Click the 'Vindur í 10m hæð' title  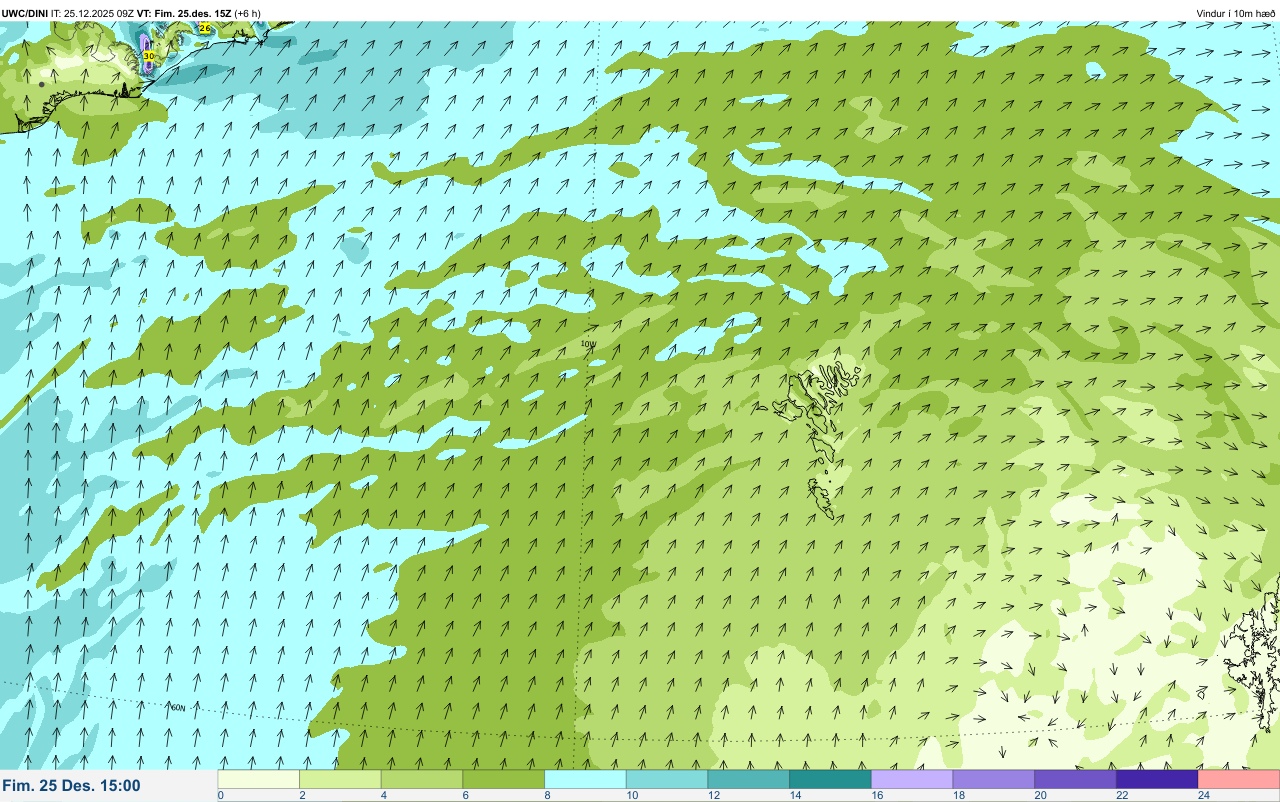[x=1236, y=13]
